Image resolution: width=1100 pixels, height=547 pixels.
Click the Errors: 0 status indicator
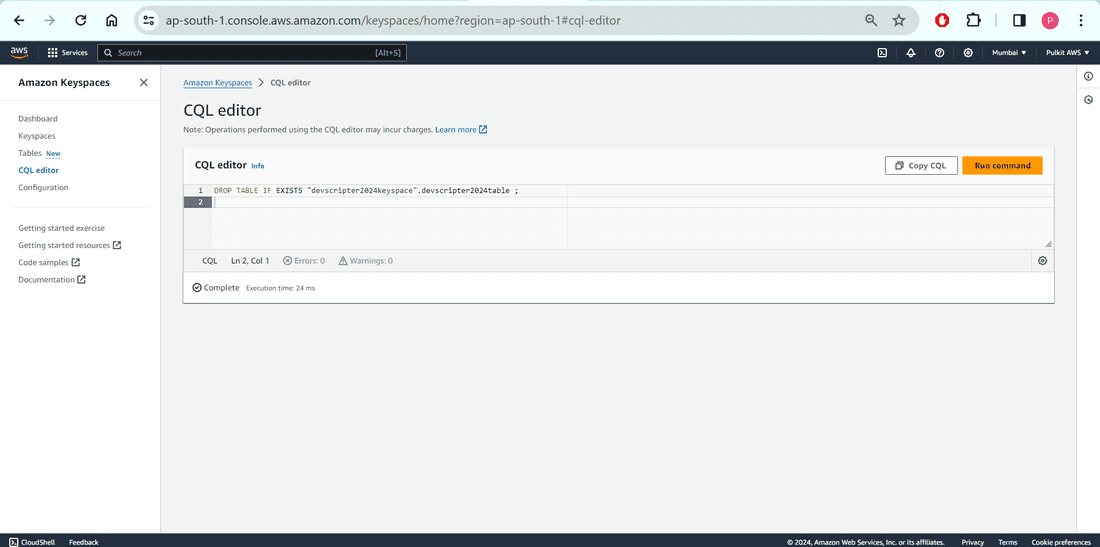tap(304, 261)
